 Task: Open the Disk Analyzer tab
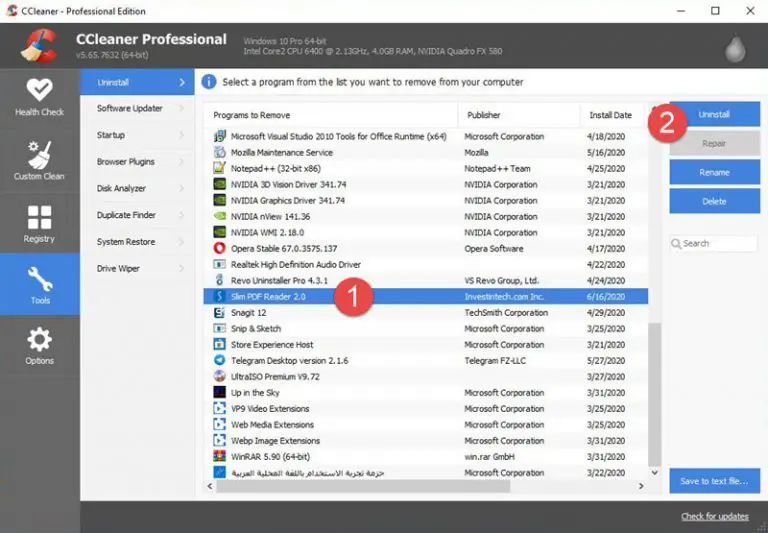tap(137, 188)
